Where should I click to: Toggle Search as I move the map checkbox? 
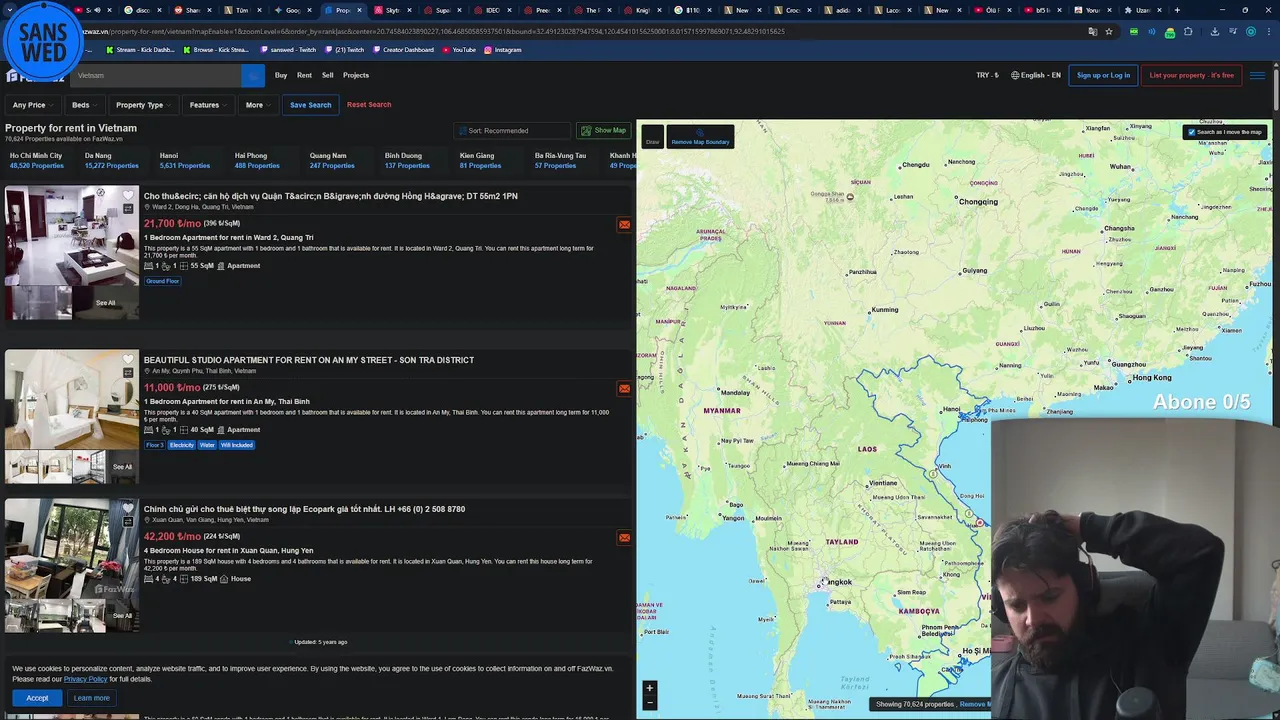(1191, 132)
